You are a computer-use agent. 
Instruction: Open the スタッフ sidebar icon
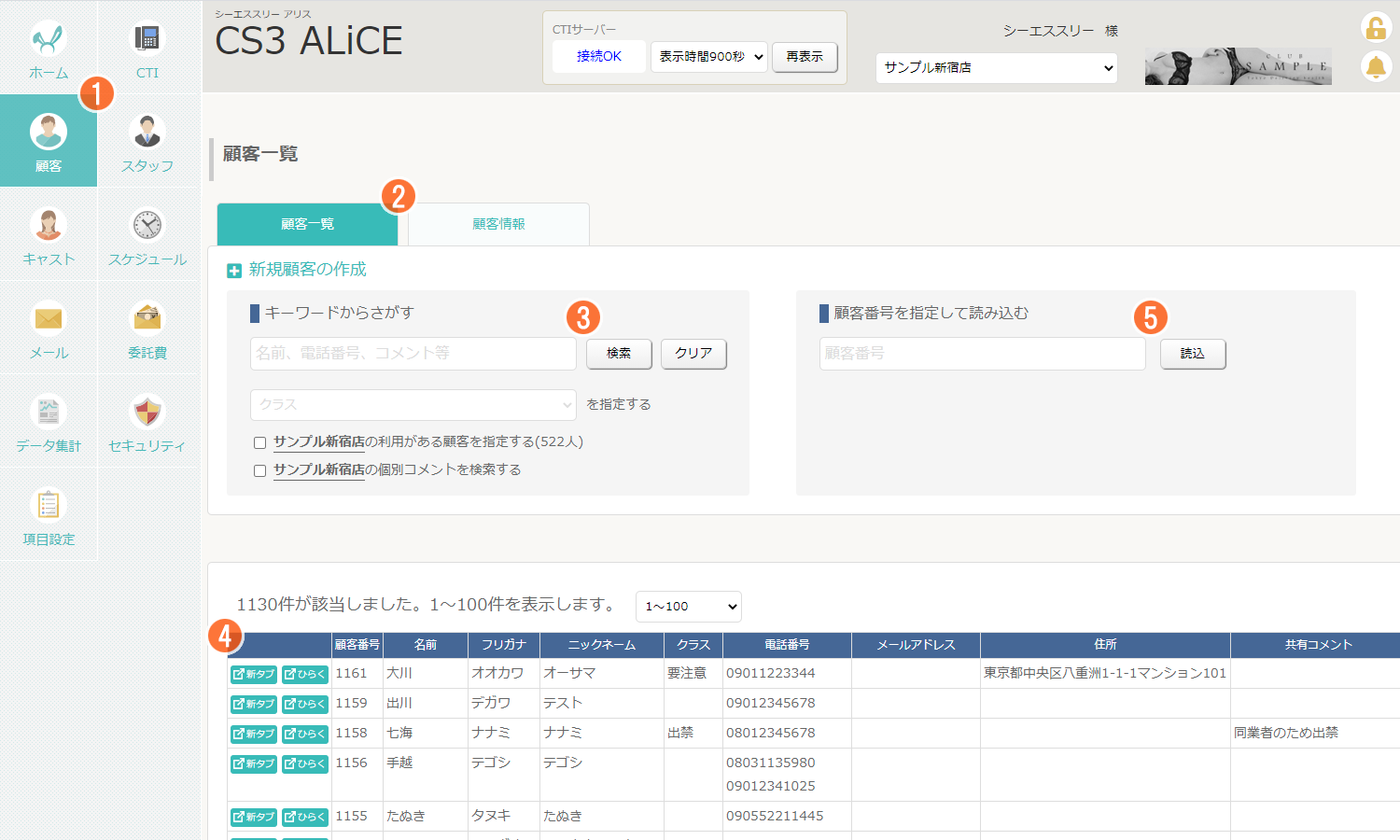coord(147,133)
